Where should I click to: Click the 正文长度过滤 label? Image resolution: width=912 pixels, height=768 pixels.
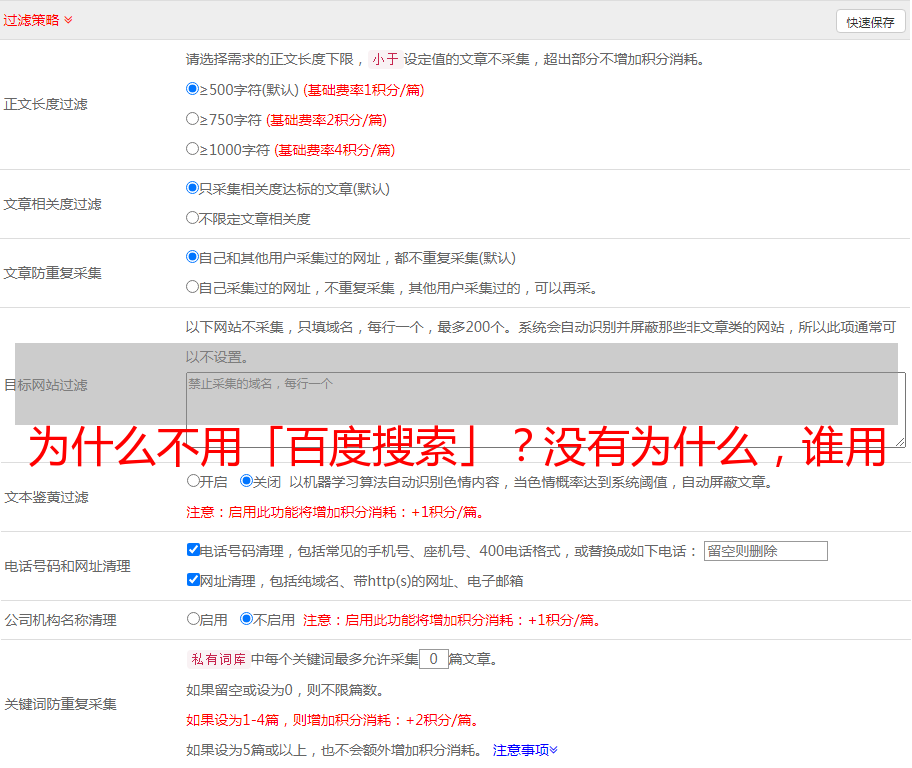pos(45,104)
